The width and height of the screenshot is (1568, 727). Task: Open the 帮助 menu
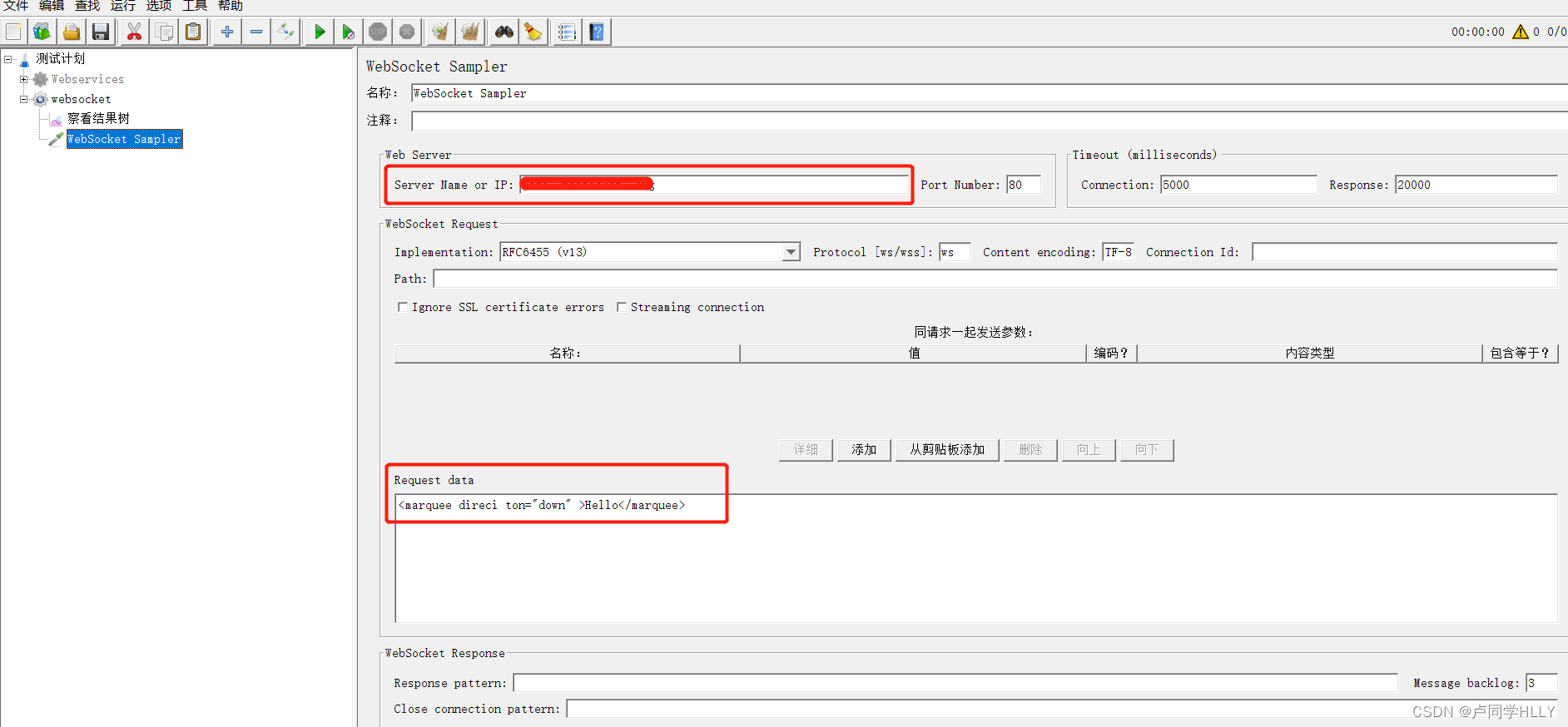pos(231,6)
